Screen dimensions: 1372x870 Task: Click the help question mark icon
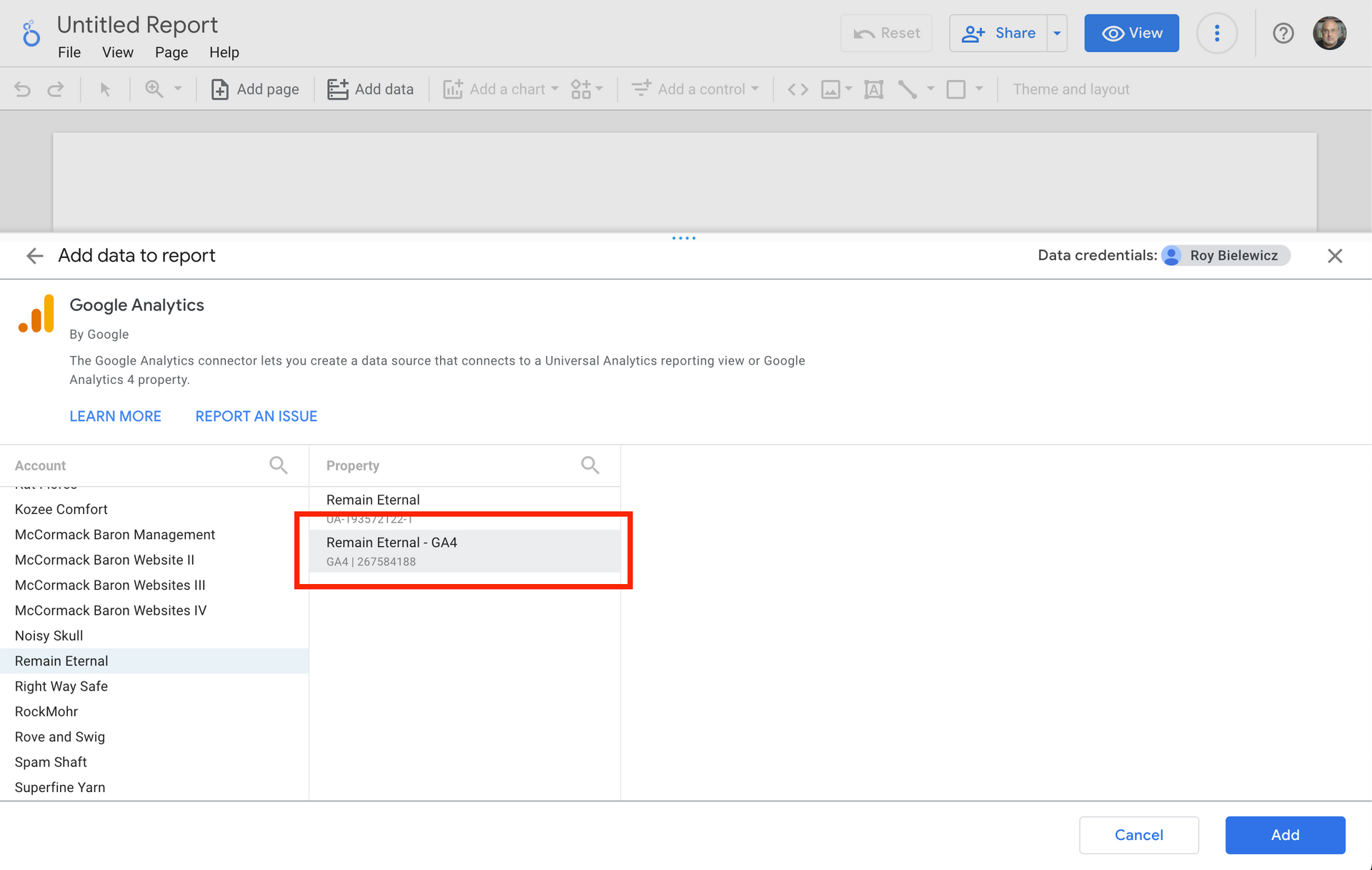(1283, 33)
